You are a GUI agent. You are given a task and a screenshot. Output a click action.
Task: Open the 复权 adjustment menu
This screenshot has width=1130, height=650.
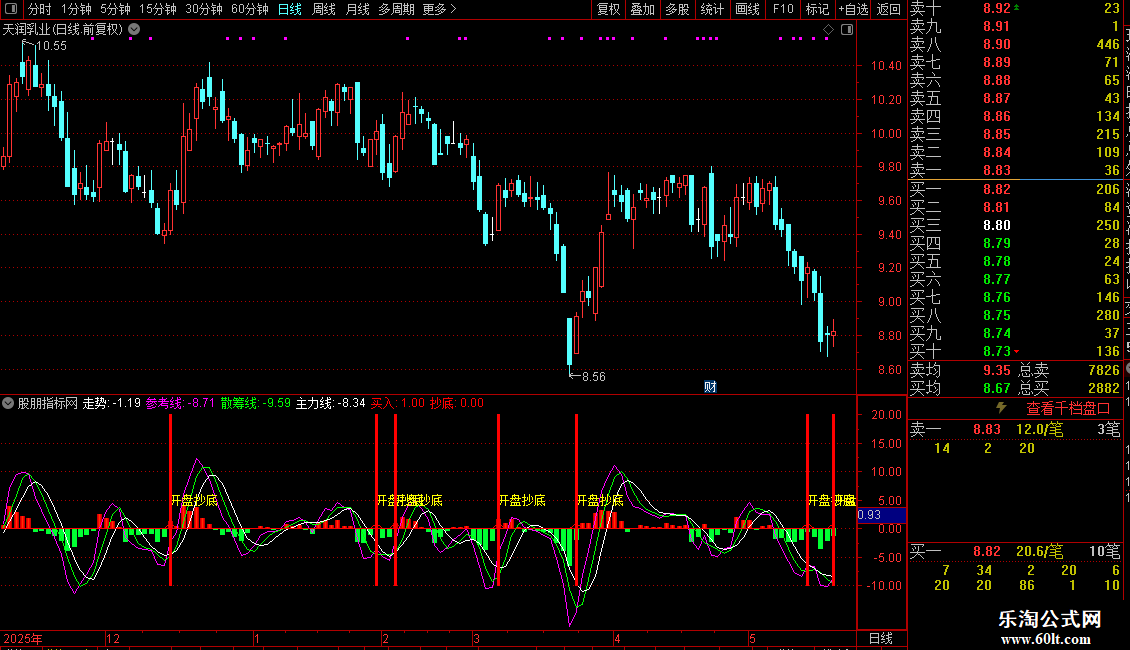pyautogui.click(x=608, y=9)
